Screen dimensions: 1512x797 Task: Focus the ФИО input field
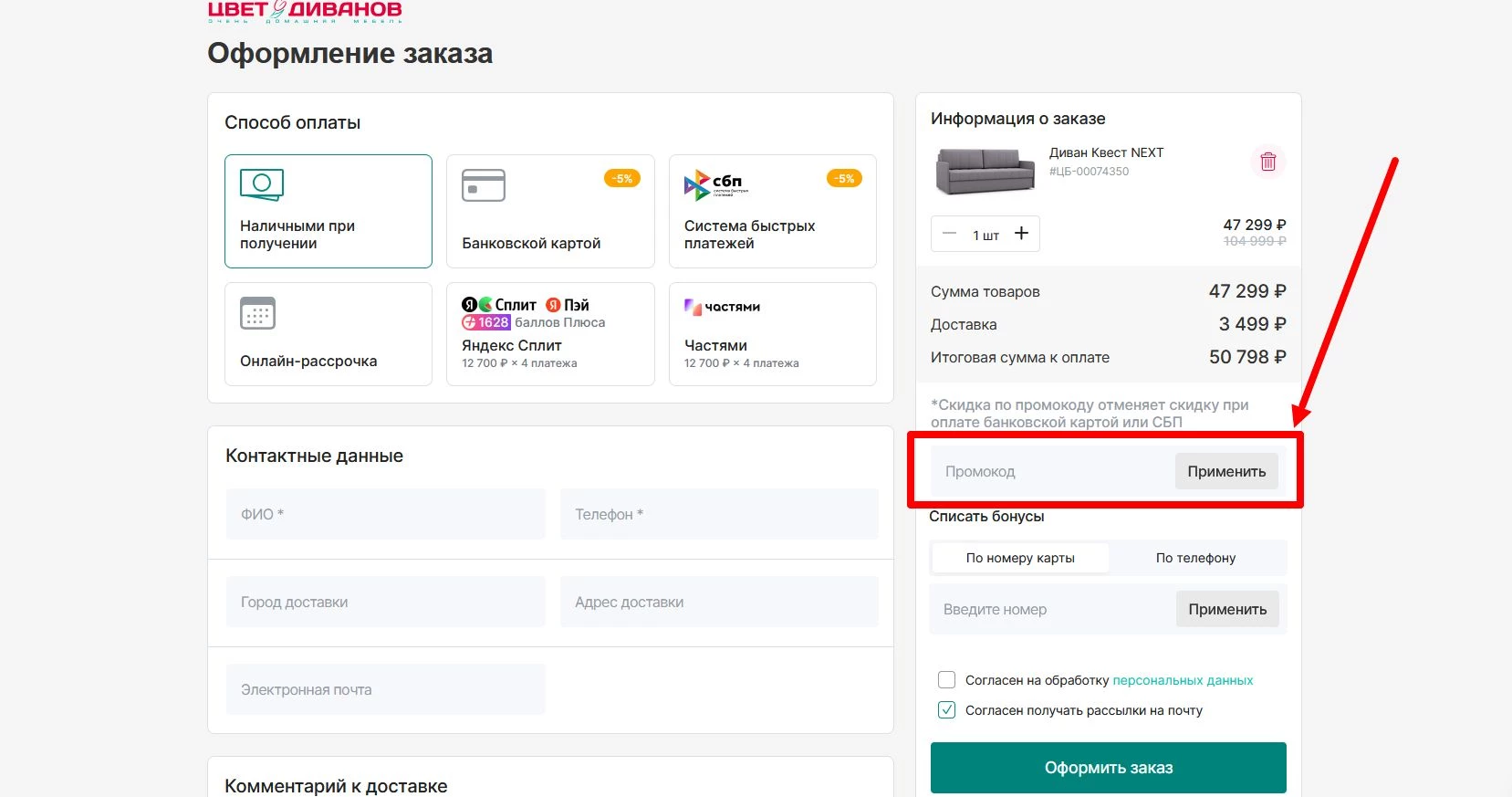385,514
